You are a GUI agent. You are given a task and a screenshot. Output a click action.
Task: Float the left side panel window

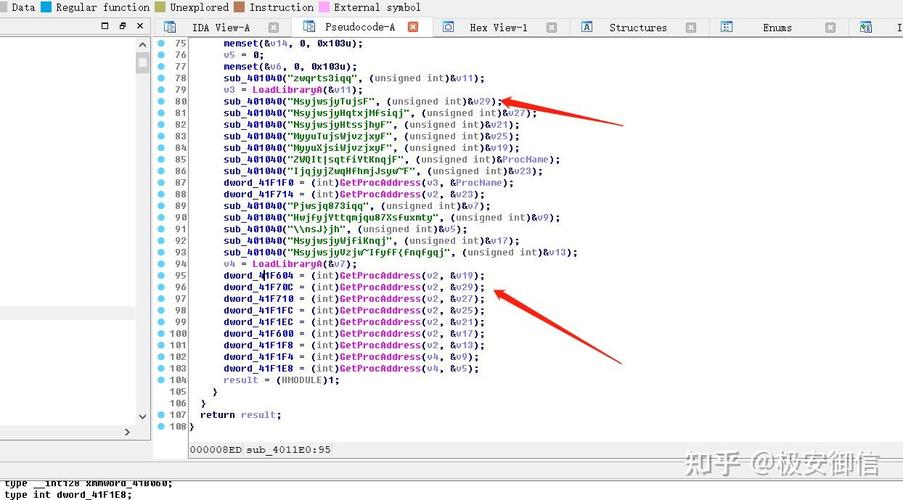tap(122, 27)
